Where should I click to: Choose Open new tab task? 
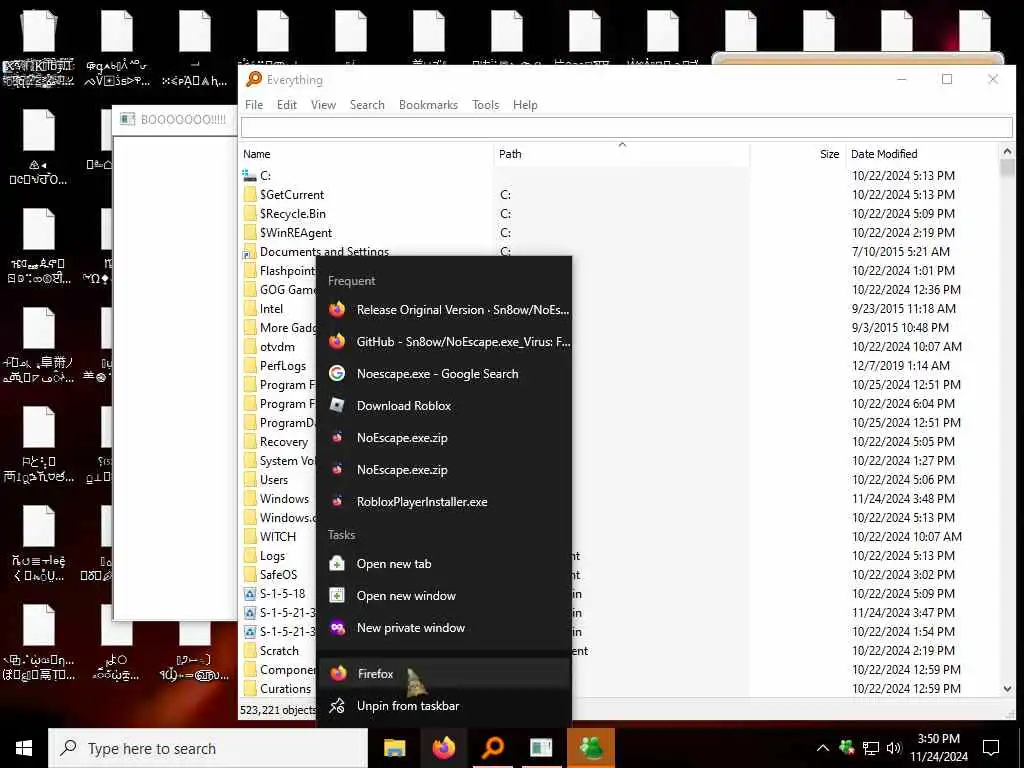[444, 564]
